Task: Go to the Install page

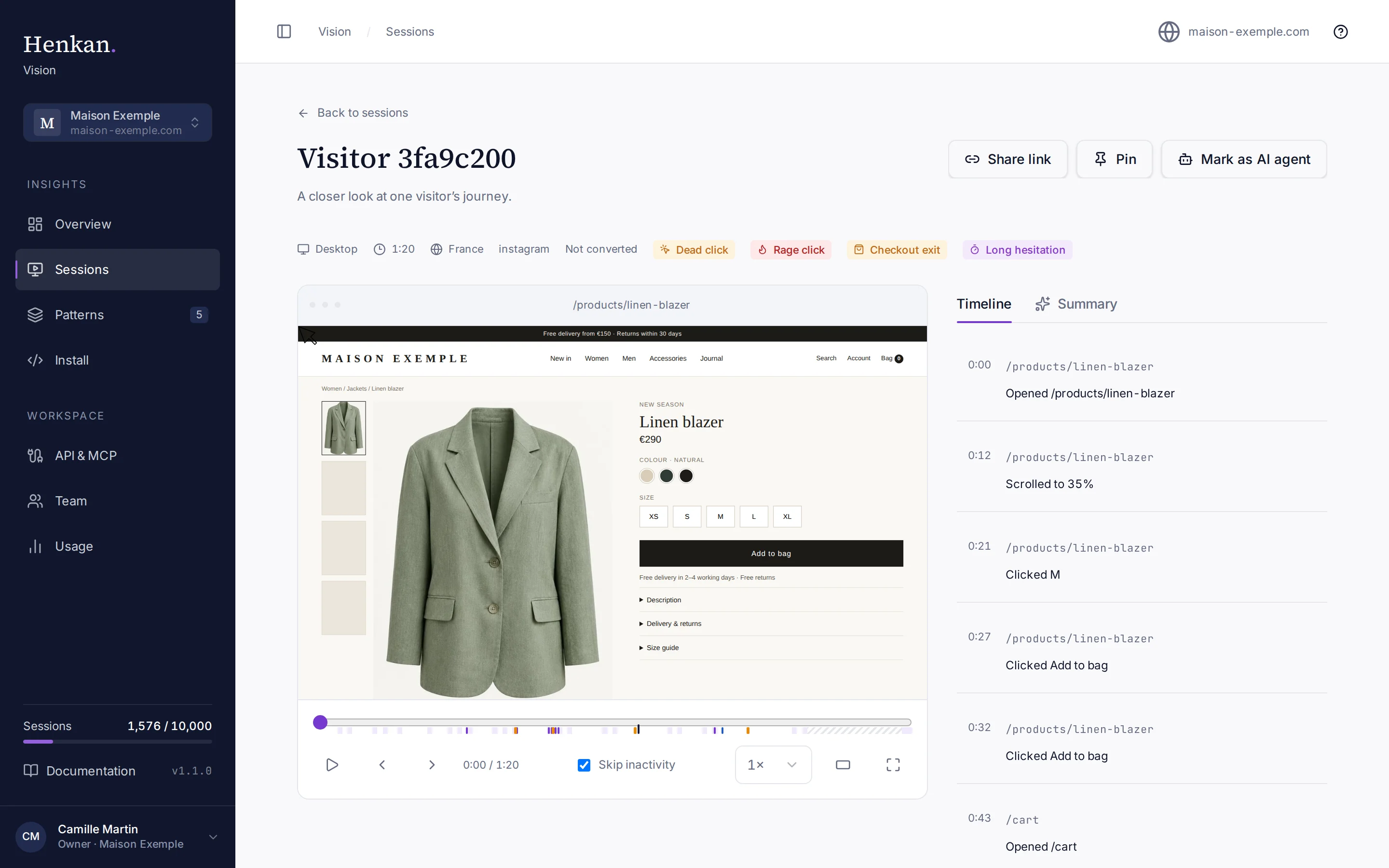Action: coord(118,360)
